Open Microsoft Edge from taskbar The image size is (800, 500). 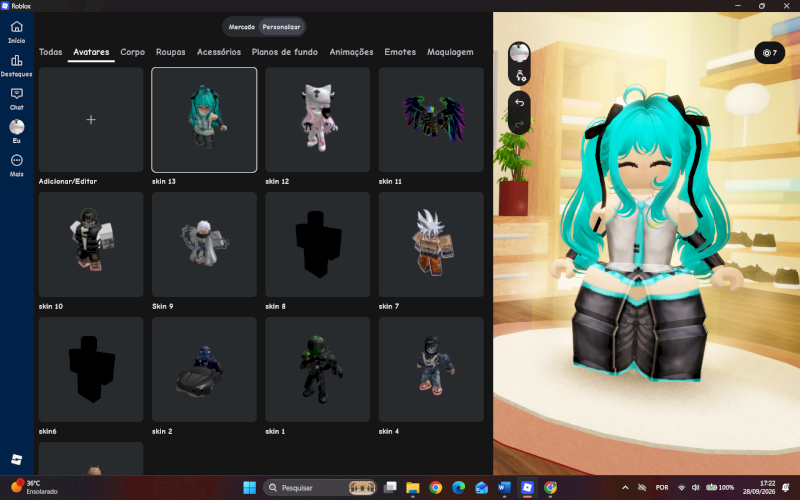pos(458,488)
